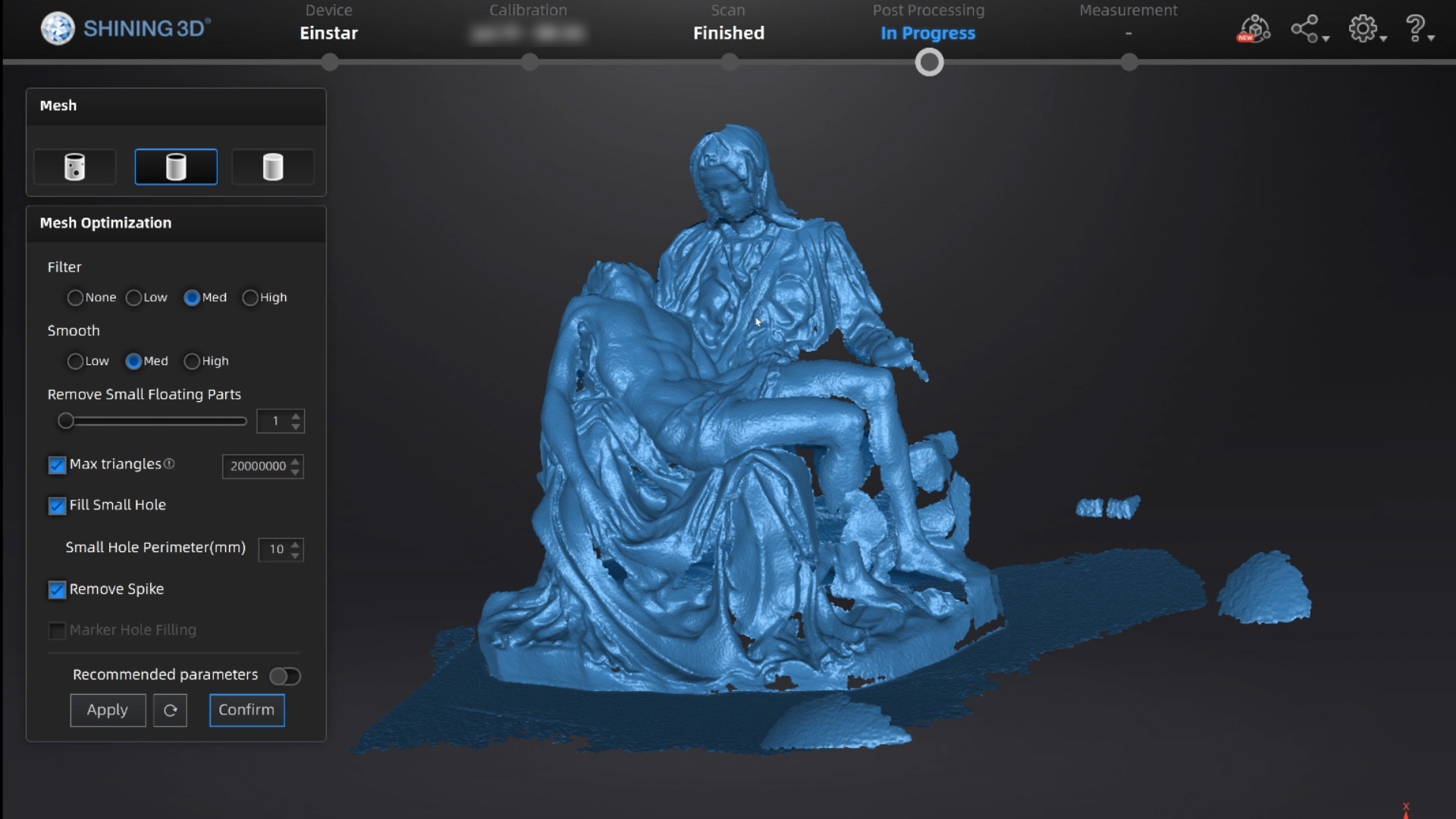Go to the Measurement step
Viewport: 1456px width, 819px height.
(1128, 23)
